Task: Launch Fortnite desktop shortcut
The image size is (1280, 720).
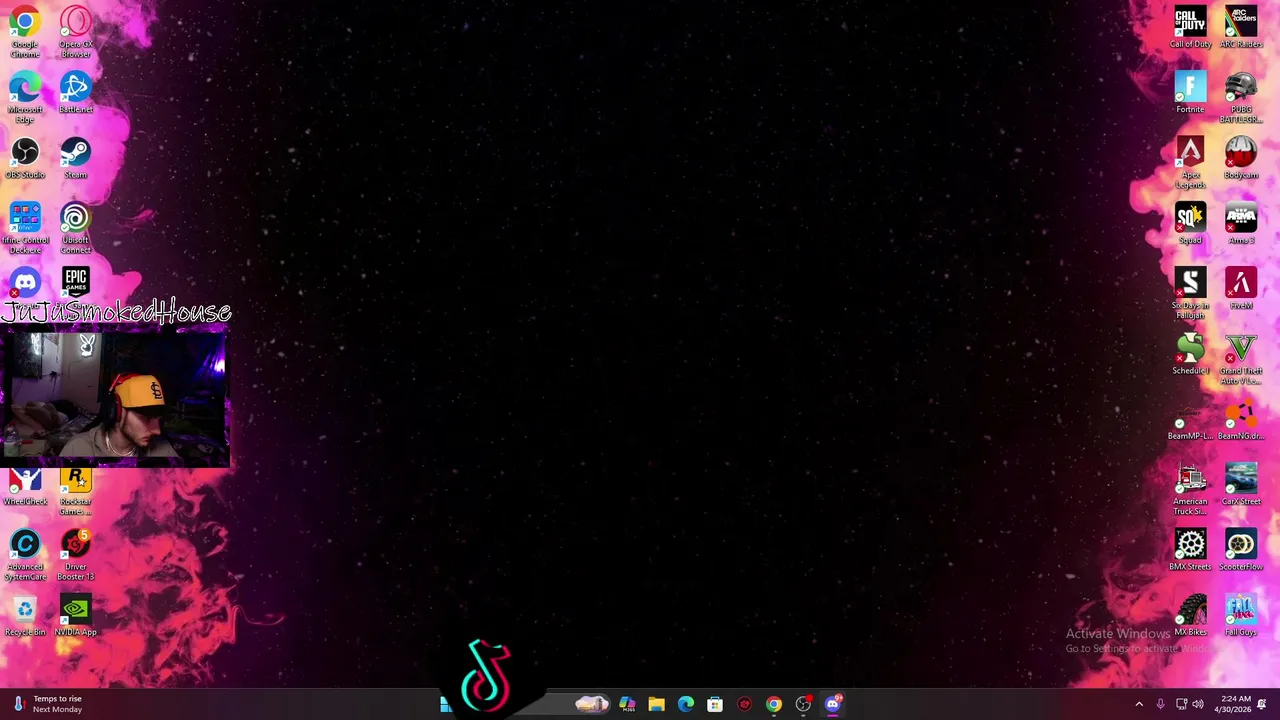Action: click(x=1190, y=92)
